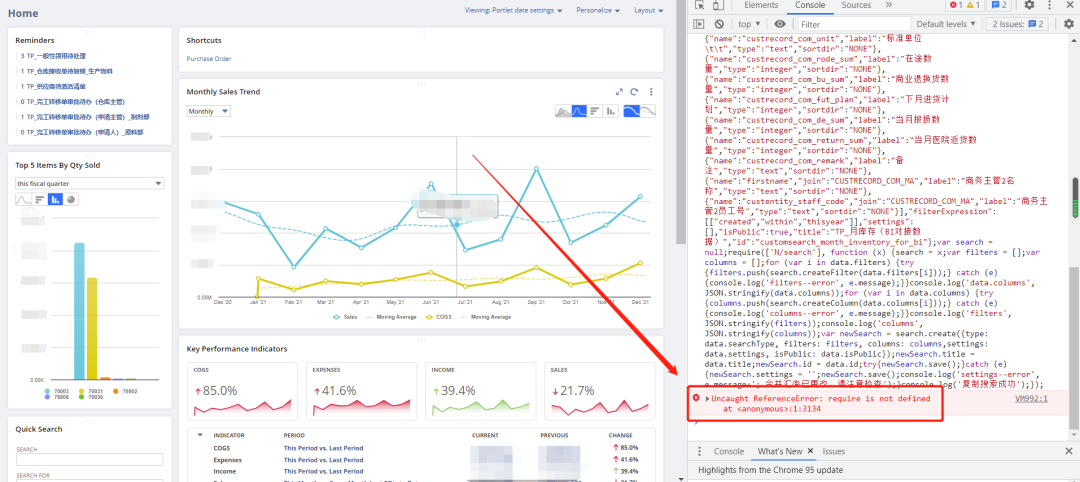This screenshot has height=482, width=1080.
Task: Toggle the device toolbar icon
Action: (x=718, y=5)
